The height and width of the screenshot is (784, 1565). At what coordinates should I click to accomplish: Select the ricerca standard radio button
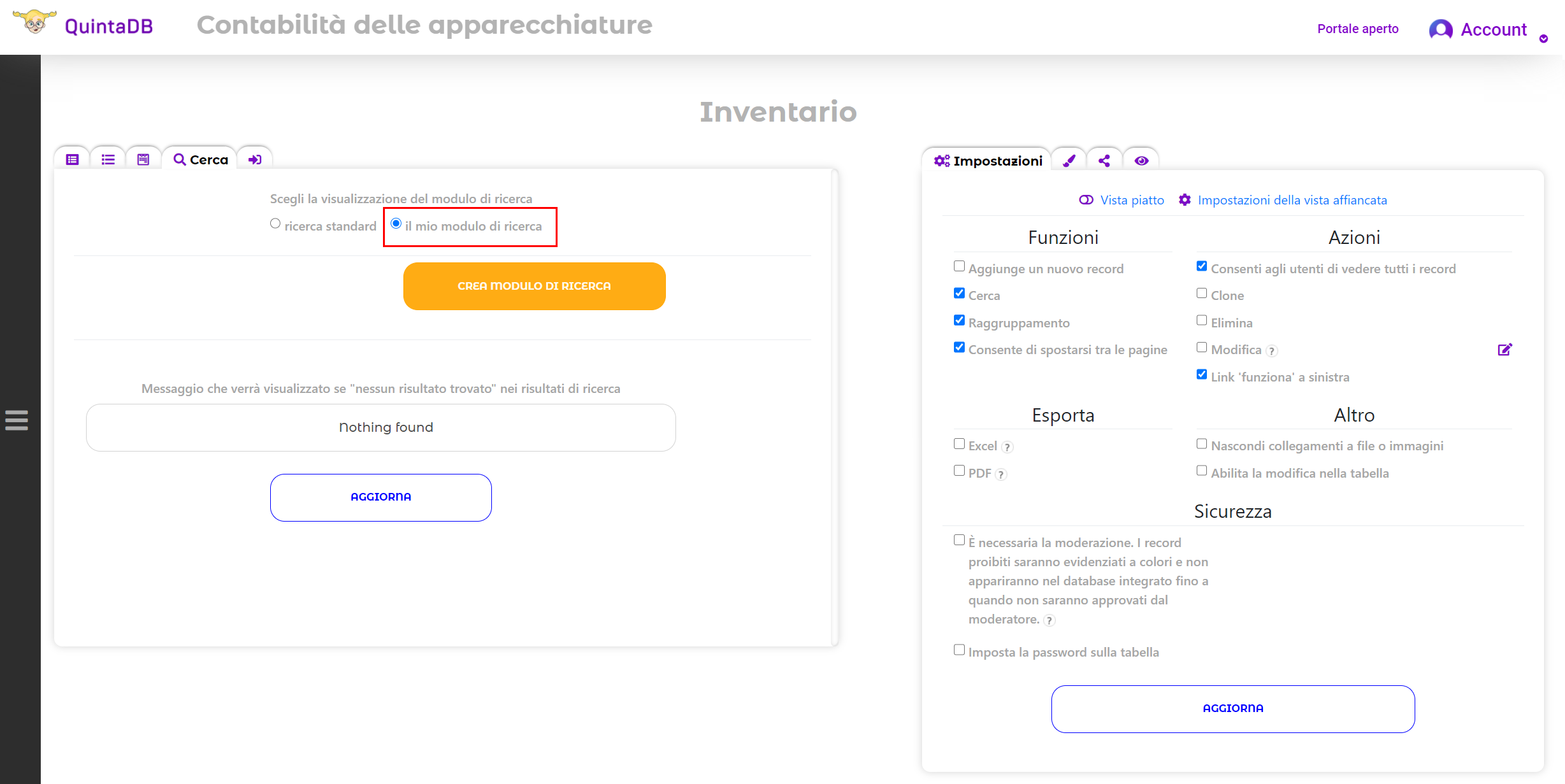pyautogui.click(x=275, y=224)
